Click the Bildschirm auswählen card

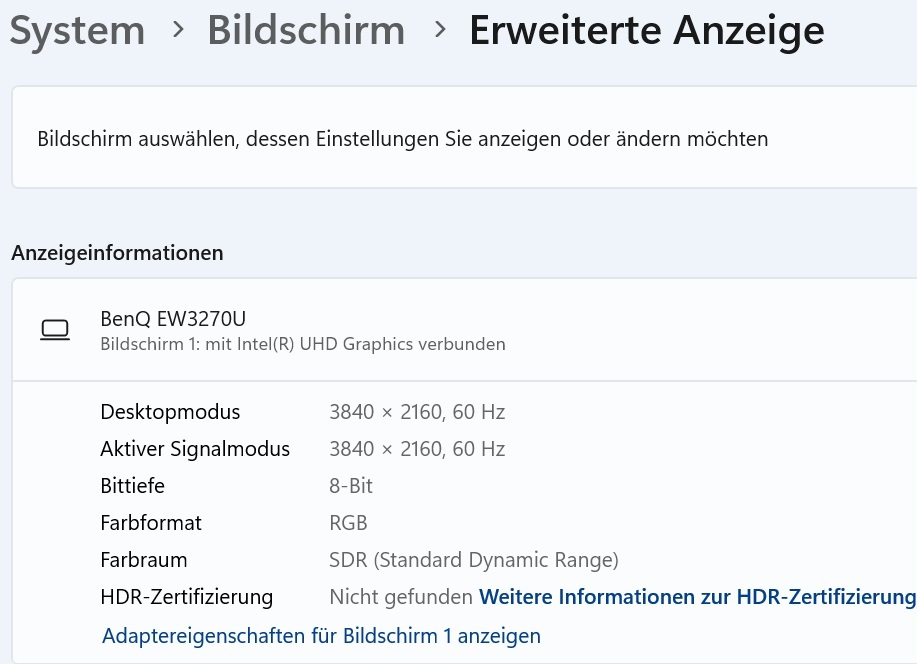click(402, 139)
